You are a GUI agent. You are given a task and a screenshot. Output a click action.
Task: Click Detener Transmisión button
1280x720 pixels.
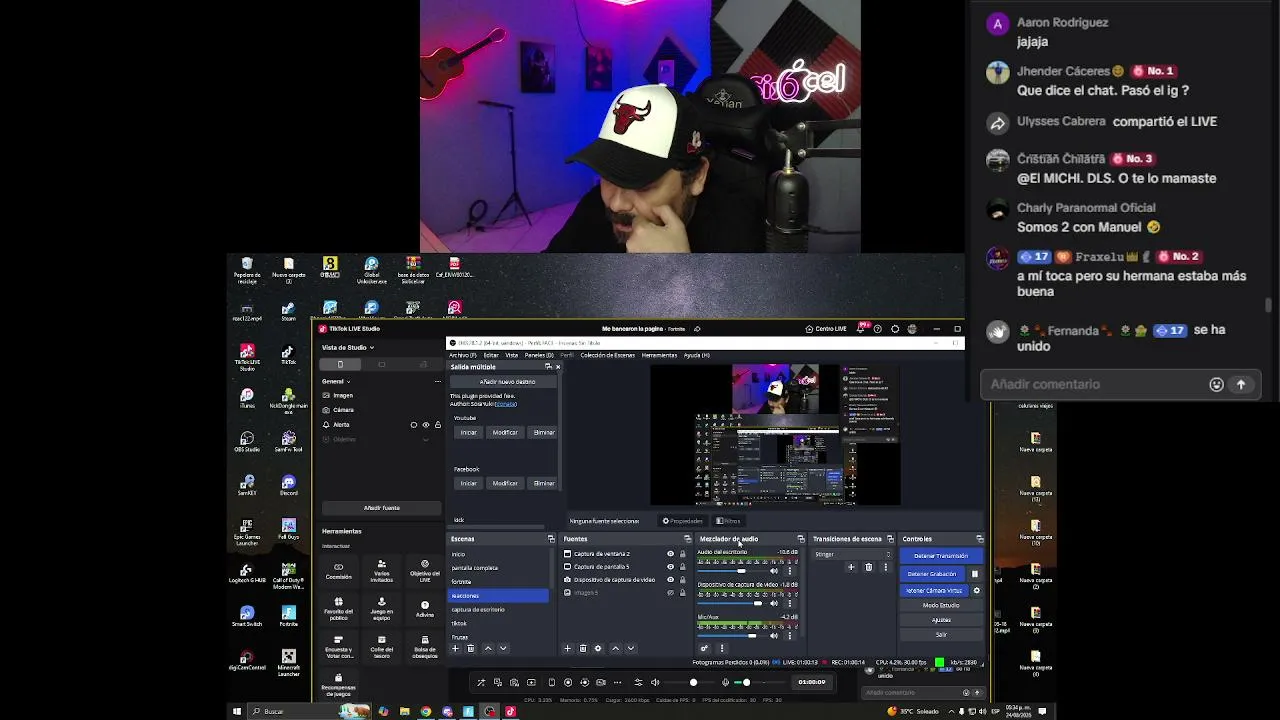tap(941, 556)
